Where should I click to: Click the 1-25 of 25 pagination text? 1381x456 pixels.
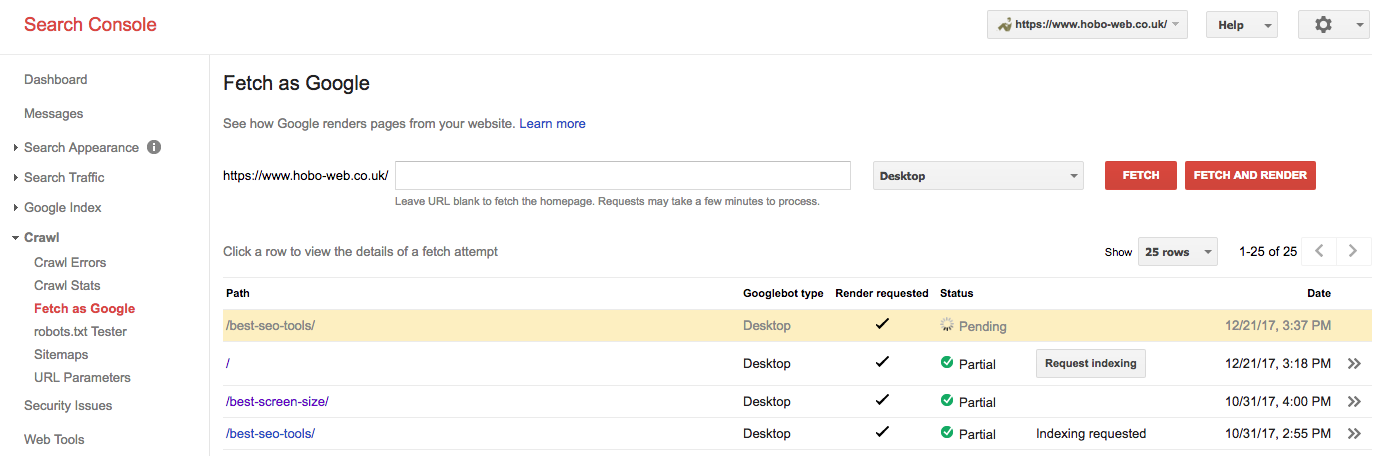pyautogui.click(x=1268, y=252)
